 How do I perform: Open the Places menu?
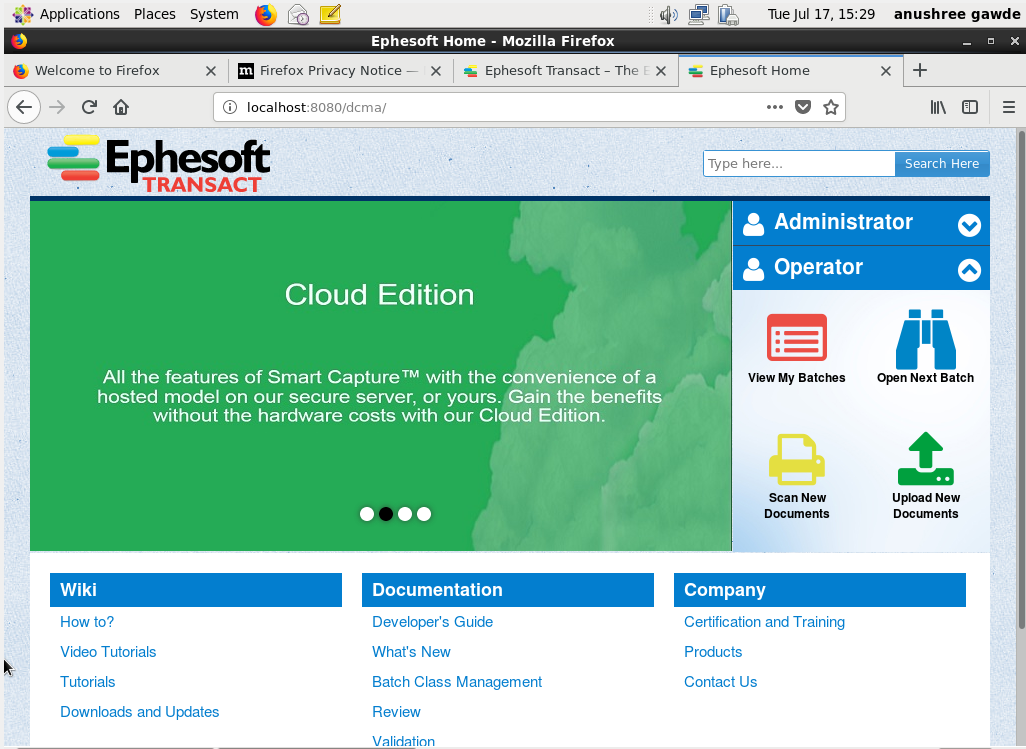click(154, 14)
